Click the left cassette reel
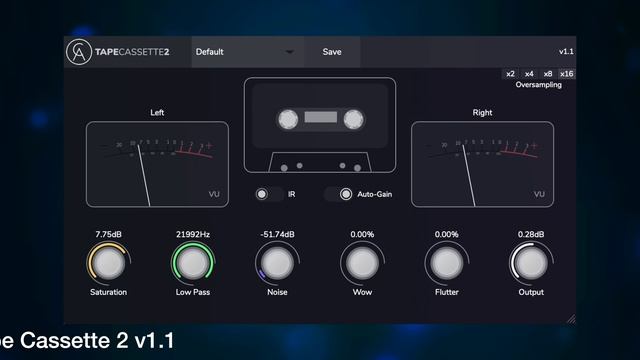The width and height of the screenshot is (640, 360). [288, 119]
